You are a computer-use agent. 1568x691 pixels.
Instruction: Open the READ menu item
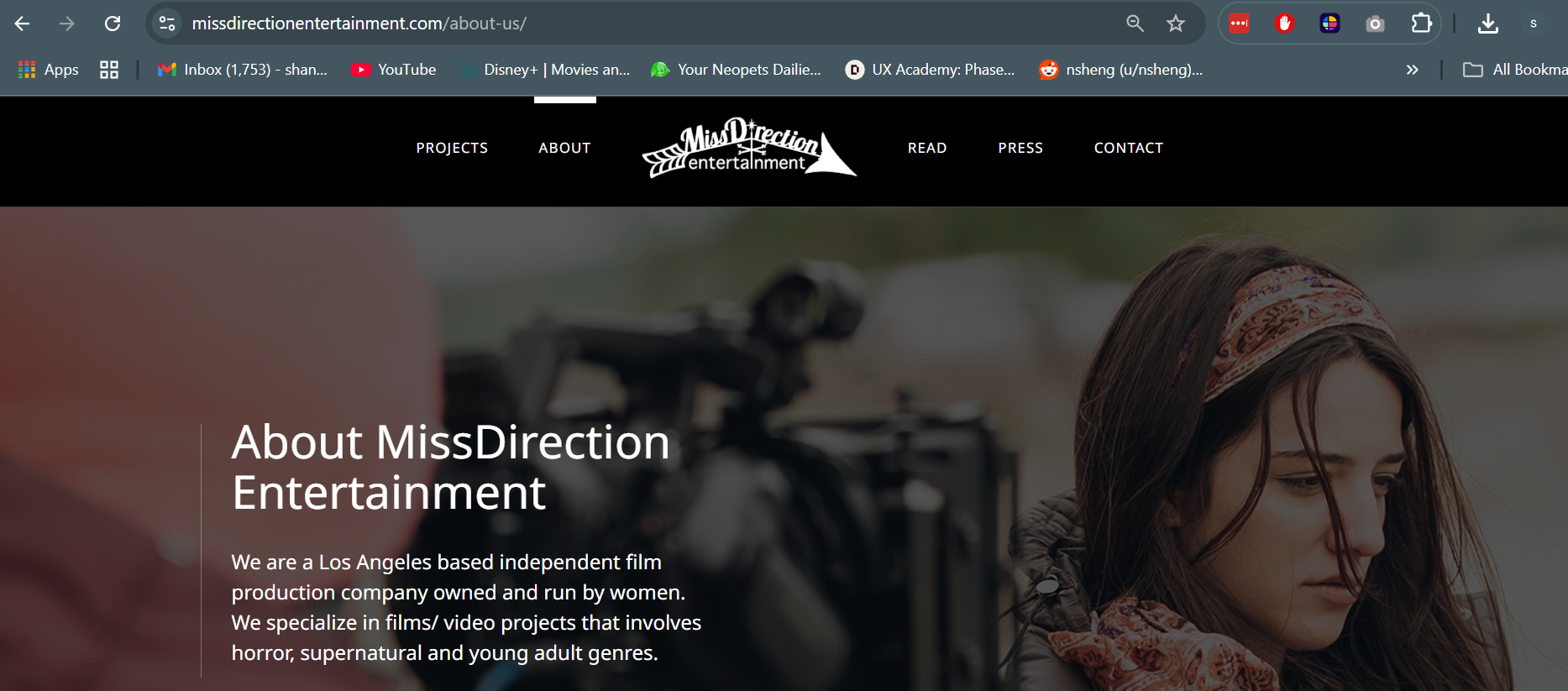pos(927,148)
